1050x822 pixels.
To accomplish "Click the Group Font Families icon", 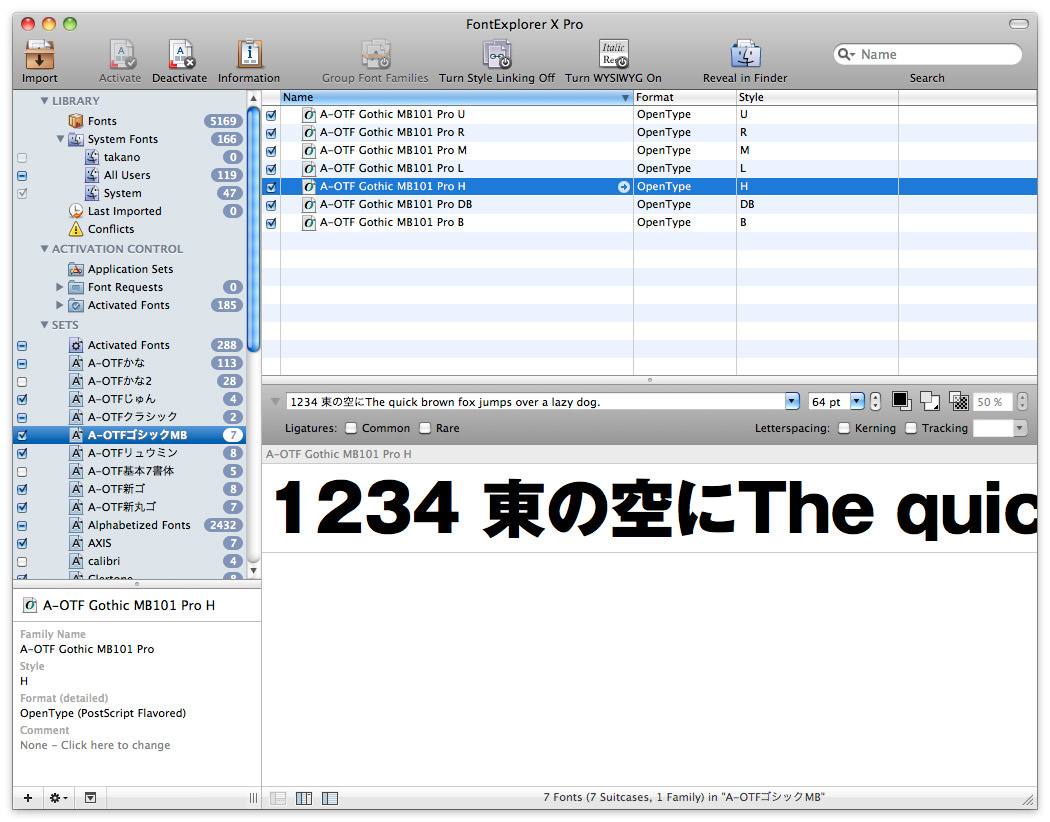I will point(375,55).
